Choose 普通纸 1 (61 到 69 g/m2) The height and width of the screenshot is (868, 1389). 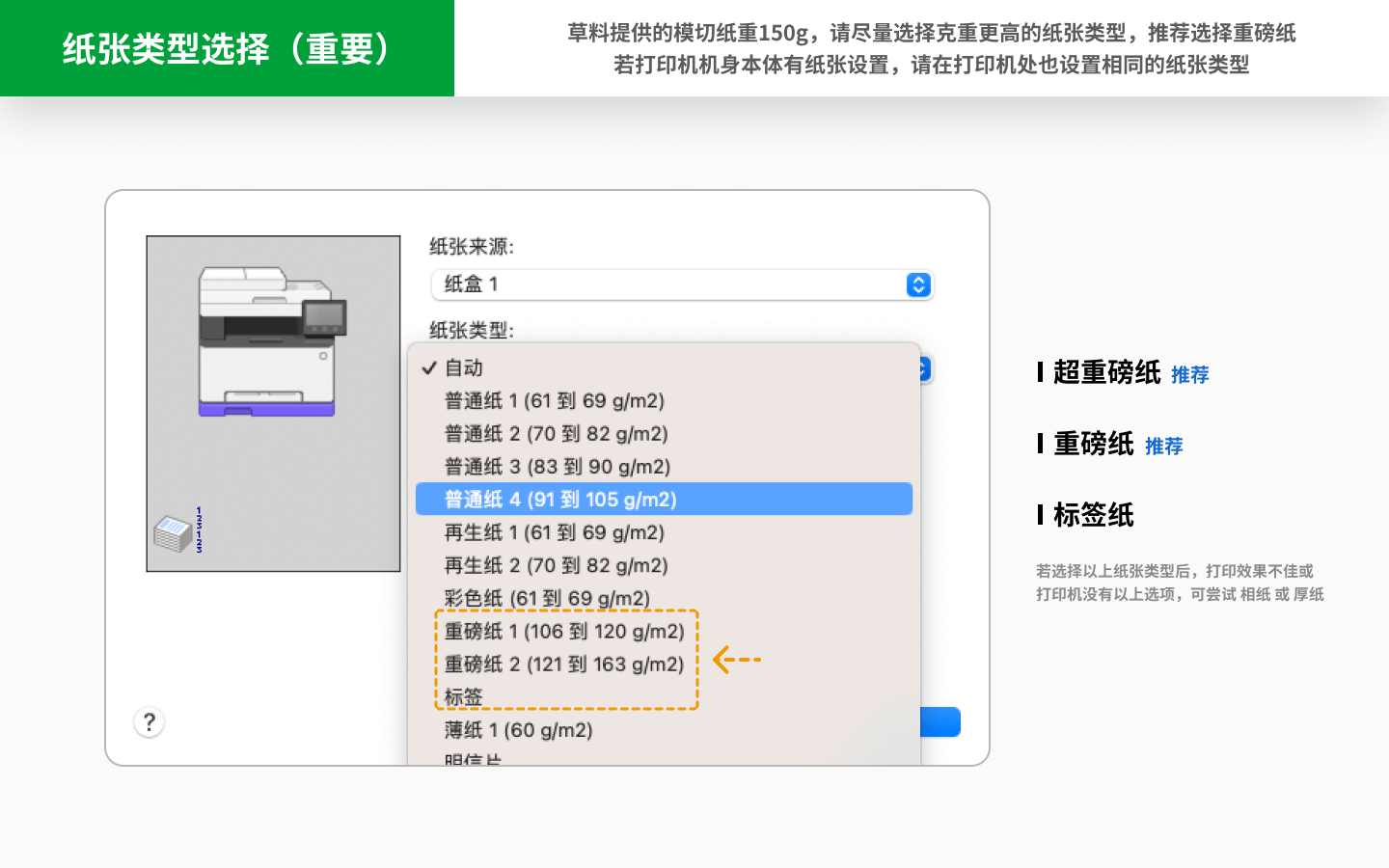(554, 401)
